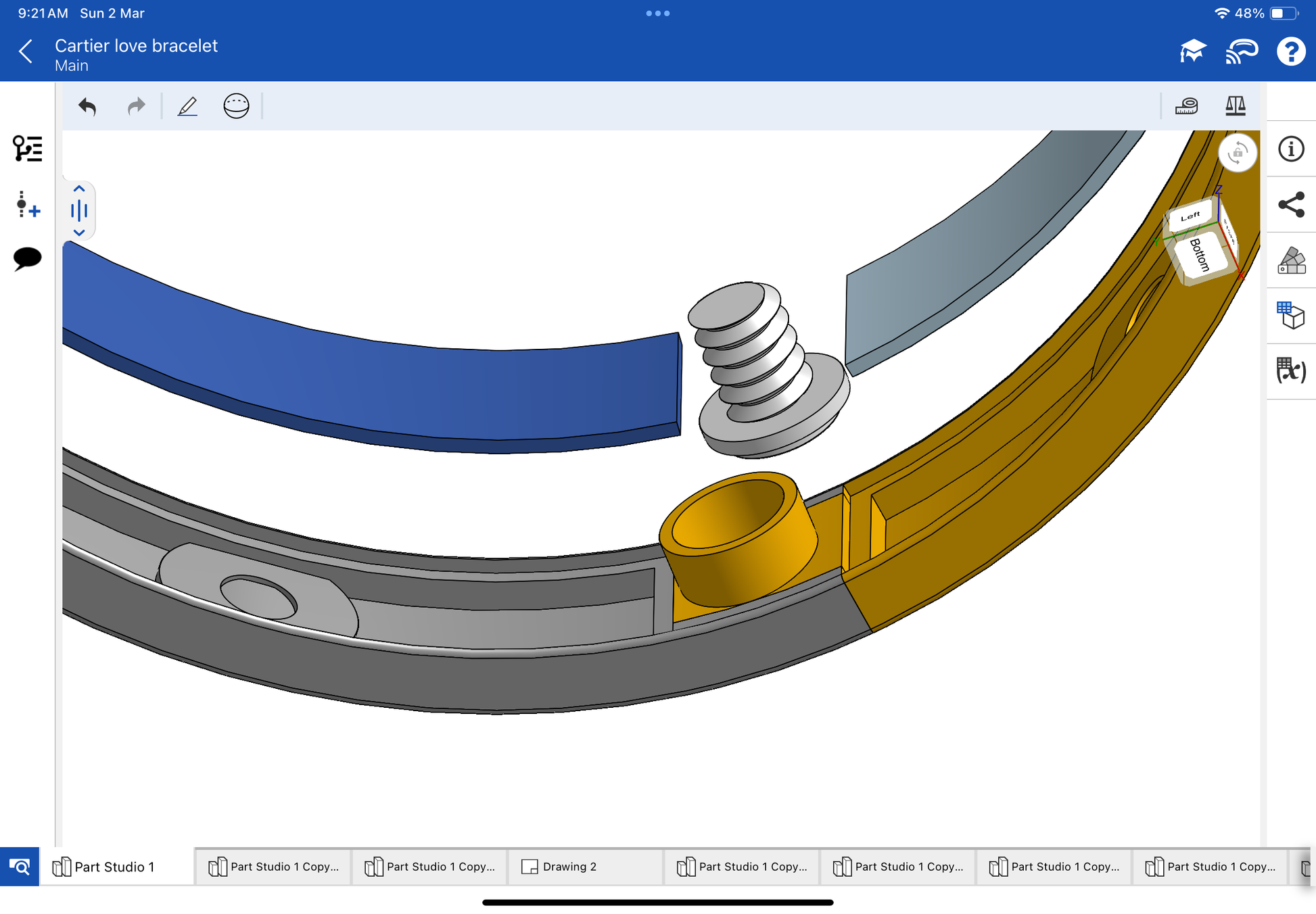This screenshot has width=1316, height=914.
Task: Open the tab search manager icon
Action: point(20,867)
